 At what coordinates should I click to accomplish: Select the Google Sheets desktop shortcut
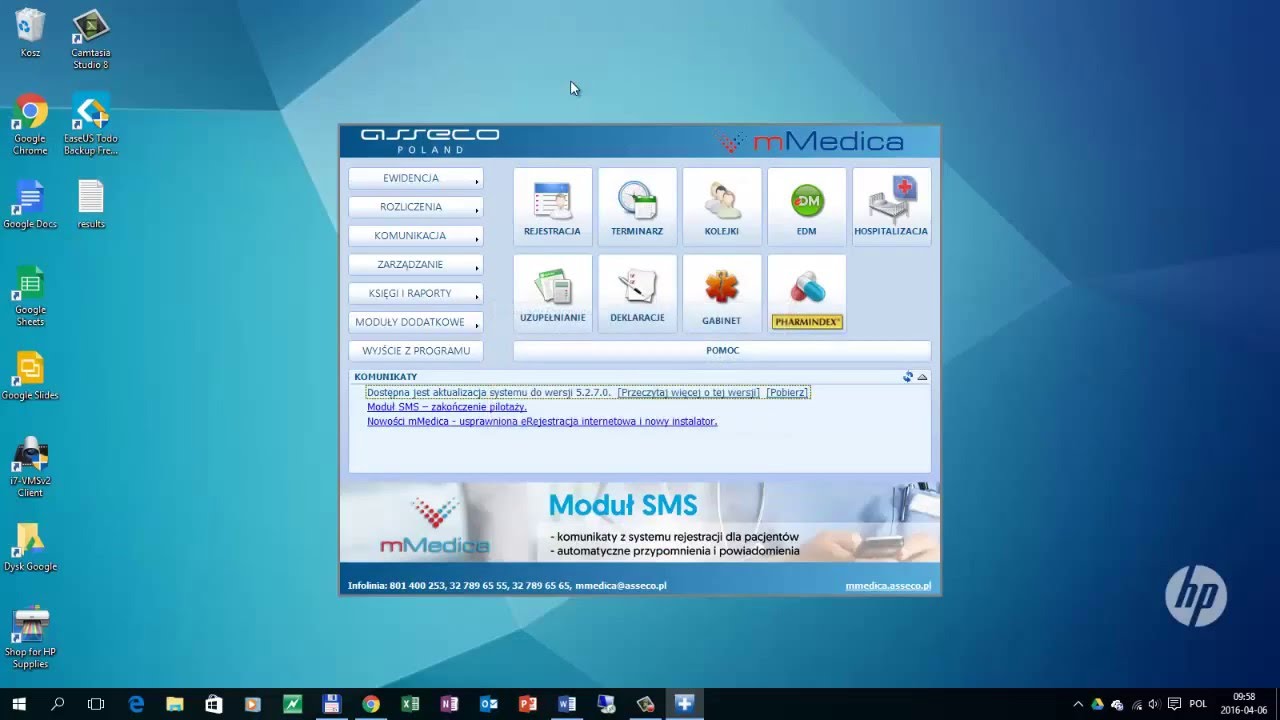[x=30, y=296]
